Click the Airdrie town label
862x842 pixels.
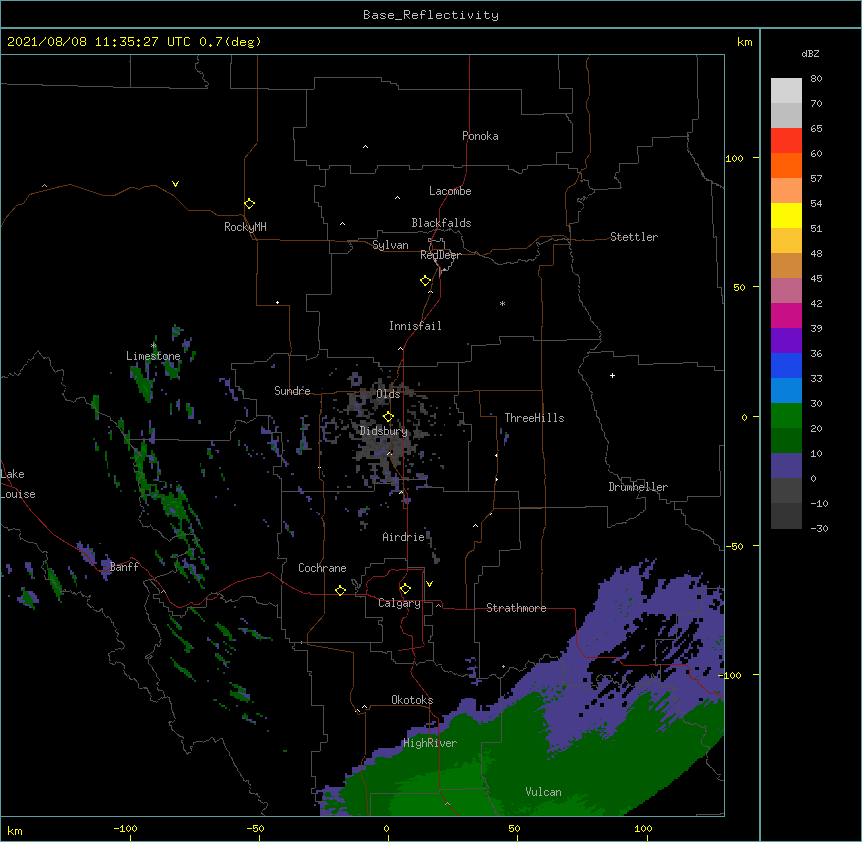pyautogui.click(x=404, y=537)
